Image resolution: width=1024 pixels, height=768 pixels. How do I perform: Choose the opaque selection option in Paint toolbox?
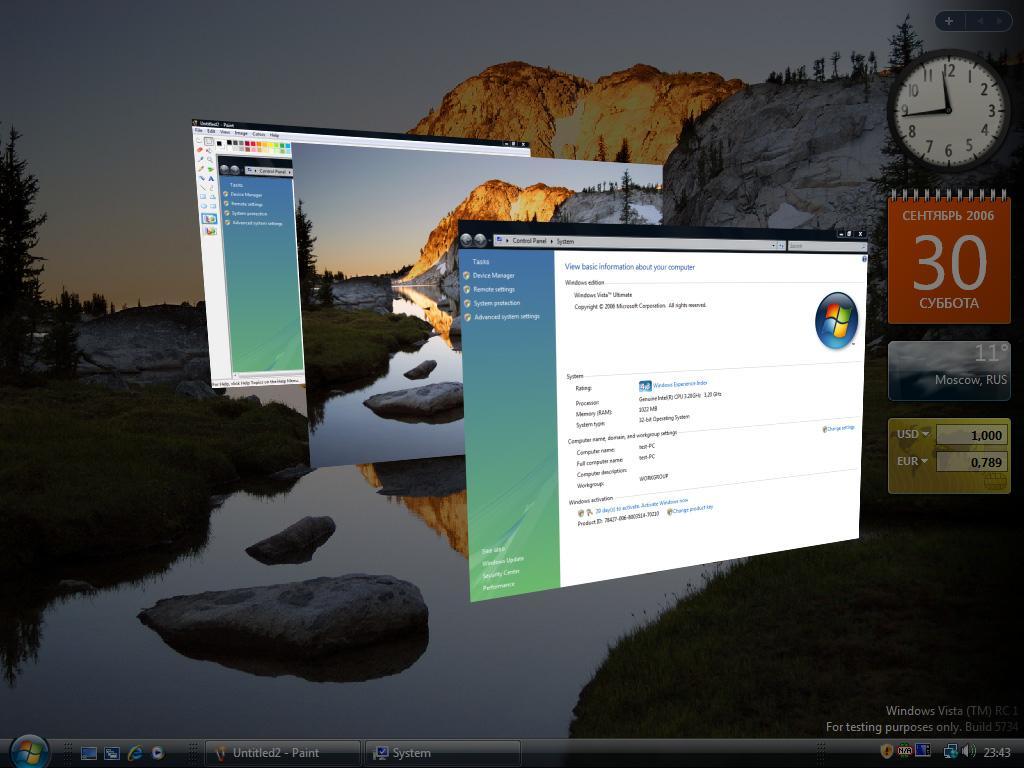point(209,219)
